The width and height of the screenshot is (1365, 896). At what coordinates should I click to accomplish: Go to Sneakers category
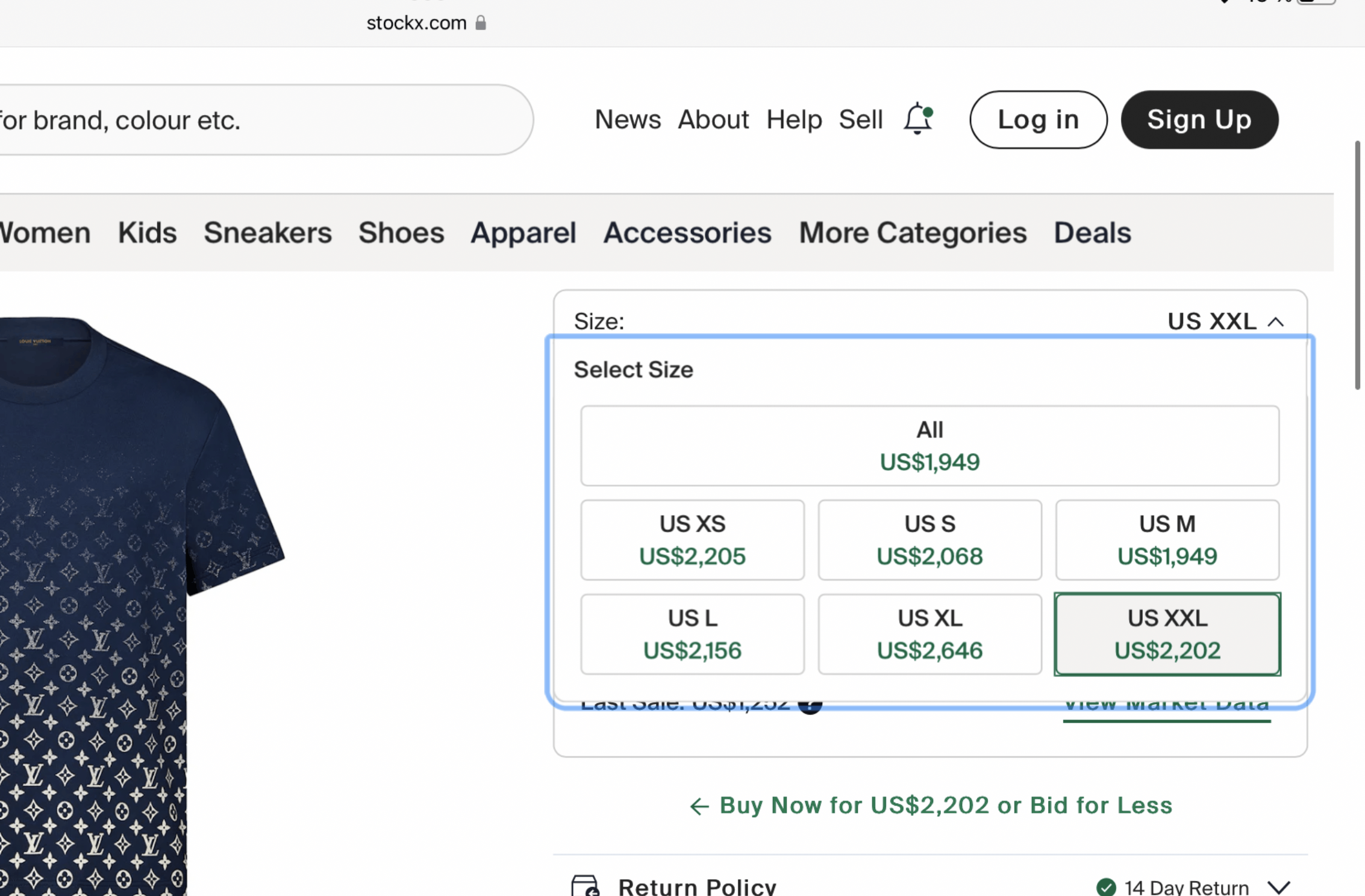click(x=267, y=232)
